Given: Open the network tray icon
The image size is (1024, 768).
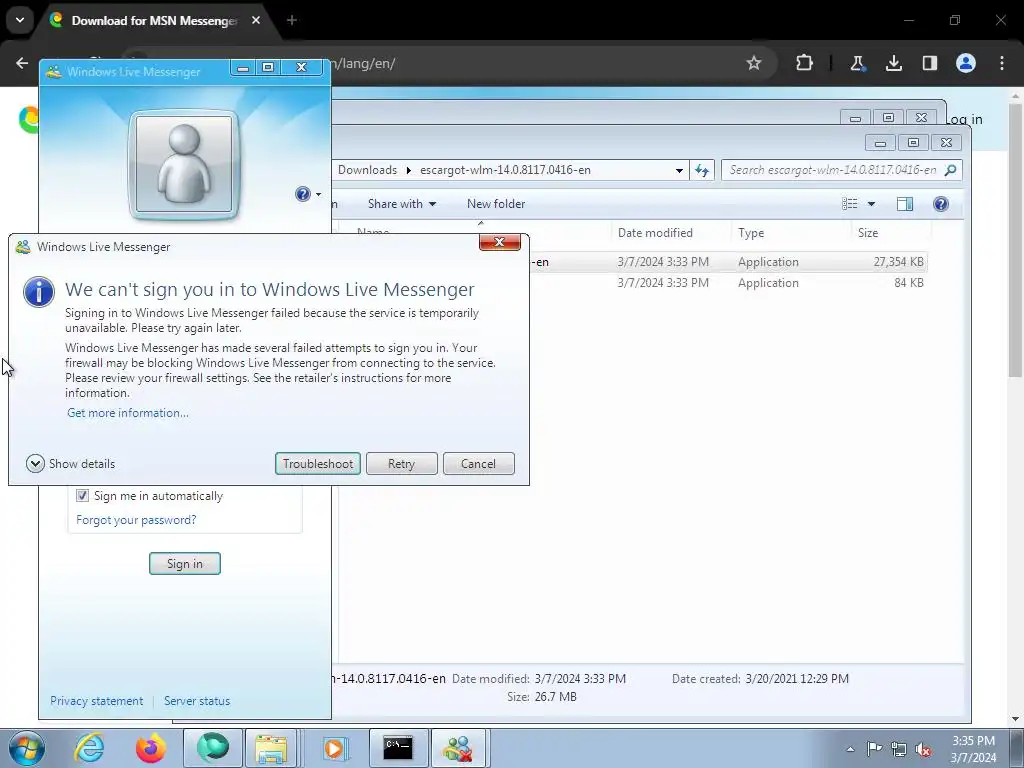Looking at the screenshot, I should [x=899, y=749].
